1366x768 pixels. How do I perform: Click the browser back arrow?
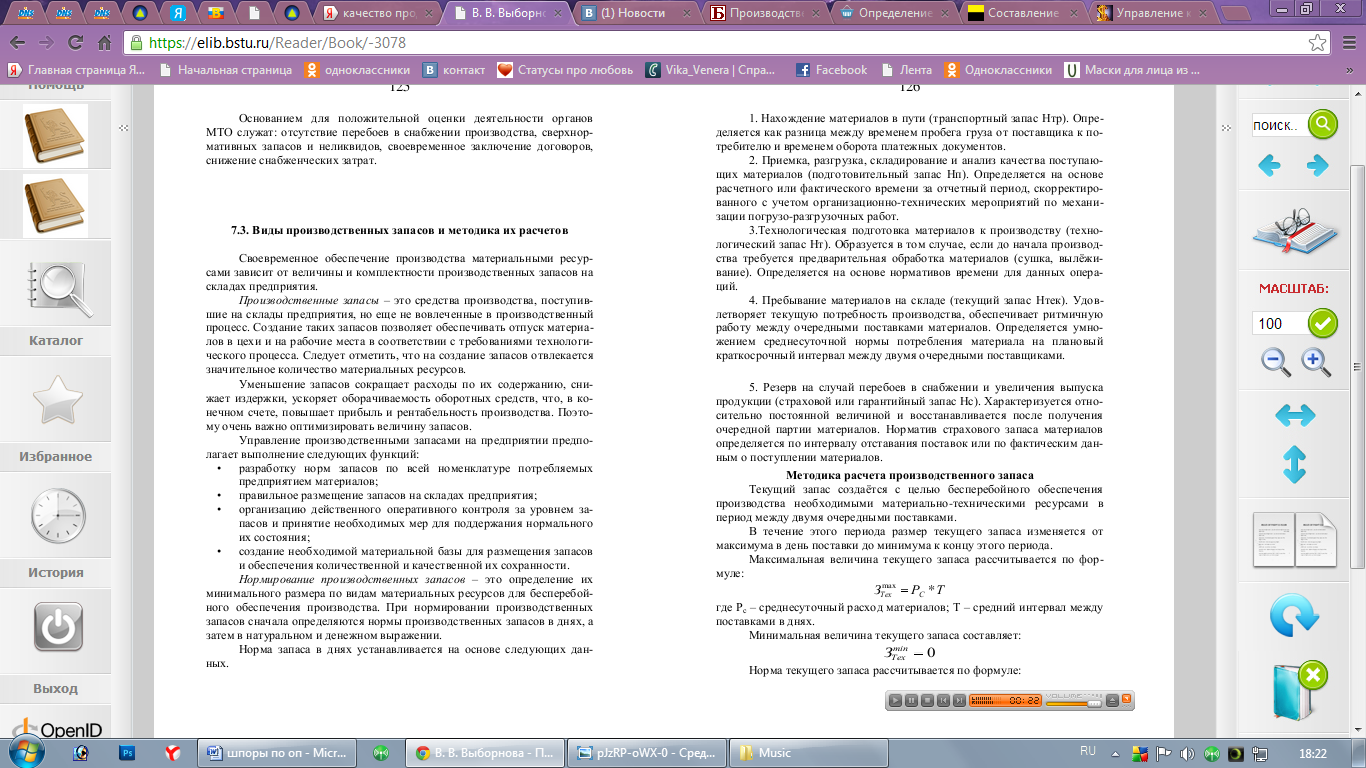click(x=18, y=43)
